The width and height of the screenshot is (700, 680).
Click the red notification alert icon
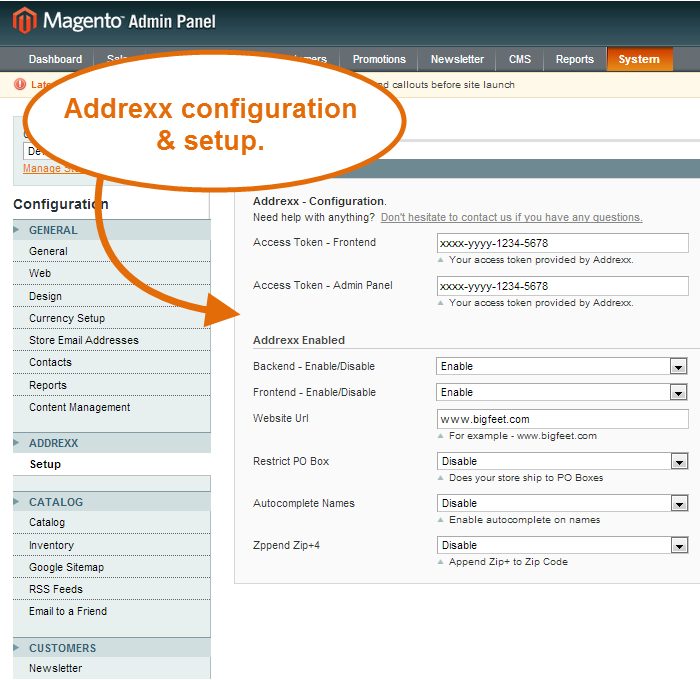pyautogui.click(x=20, y=84)
